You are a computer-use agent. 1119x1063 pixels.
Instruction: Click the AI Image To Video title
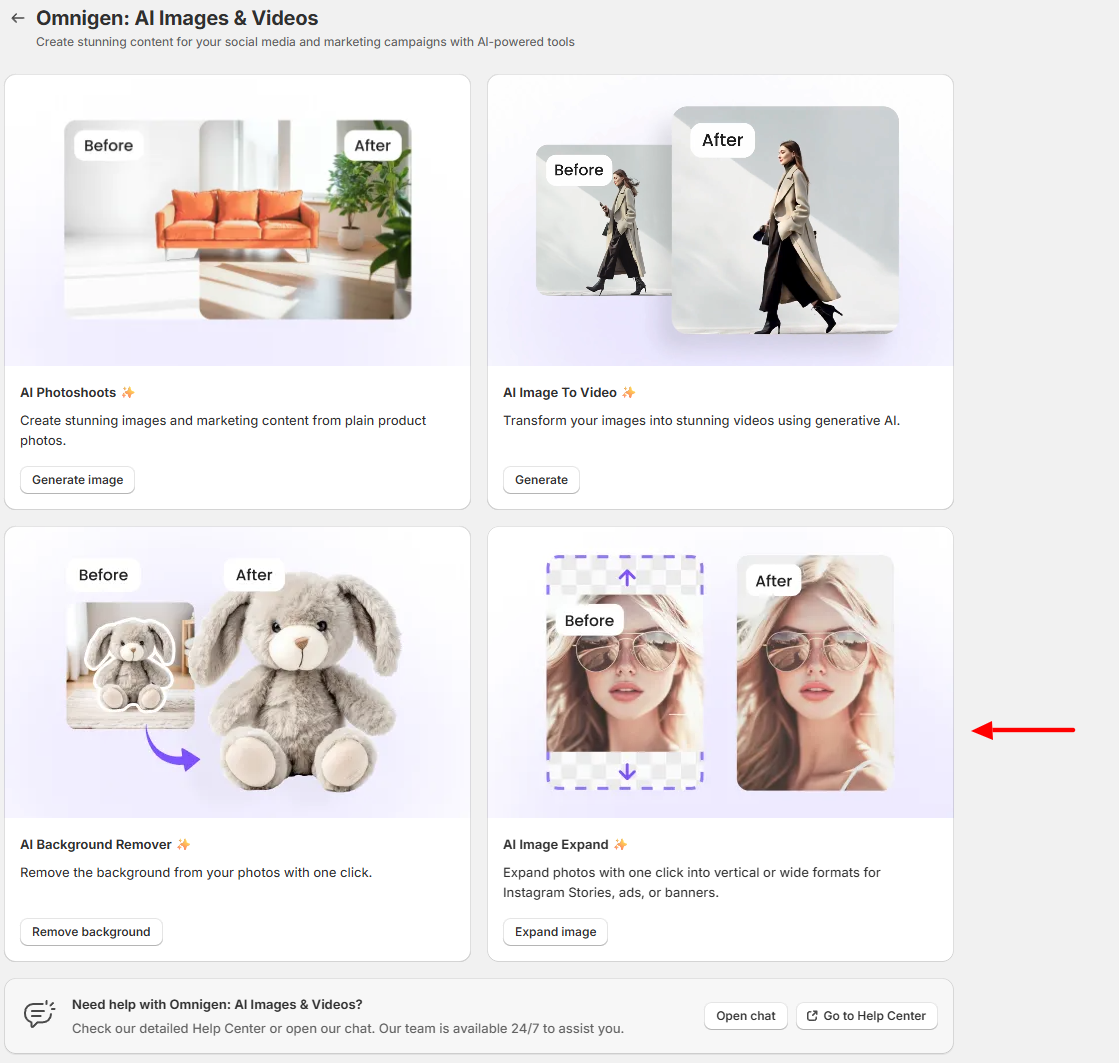(x=560, y=392)
